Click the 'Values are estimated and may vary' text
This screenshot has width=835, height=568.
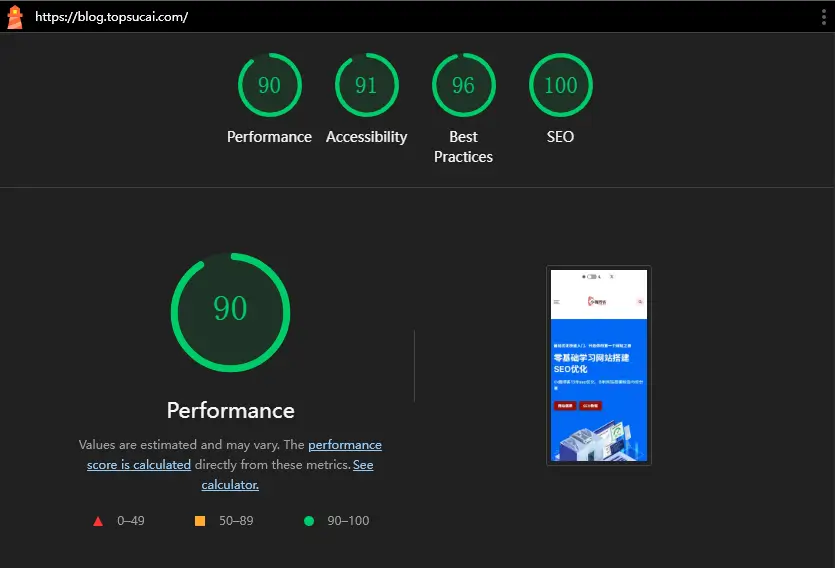[x=179, y=444]
